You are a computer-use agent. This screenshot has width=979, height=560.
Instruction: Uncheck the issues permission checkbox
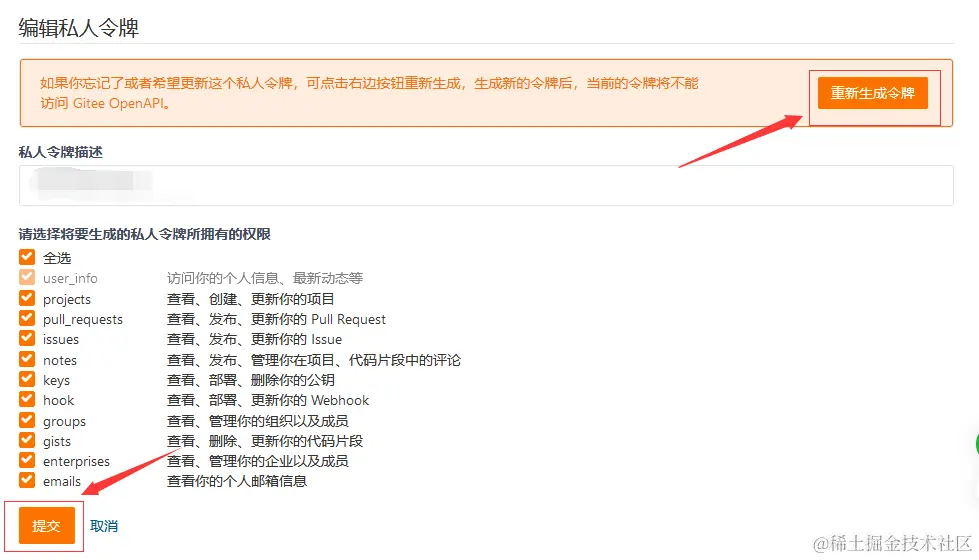point(27,338)
